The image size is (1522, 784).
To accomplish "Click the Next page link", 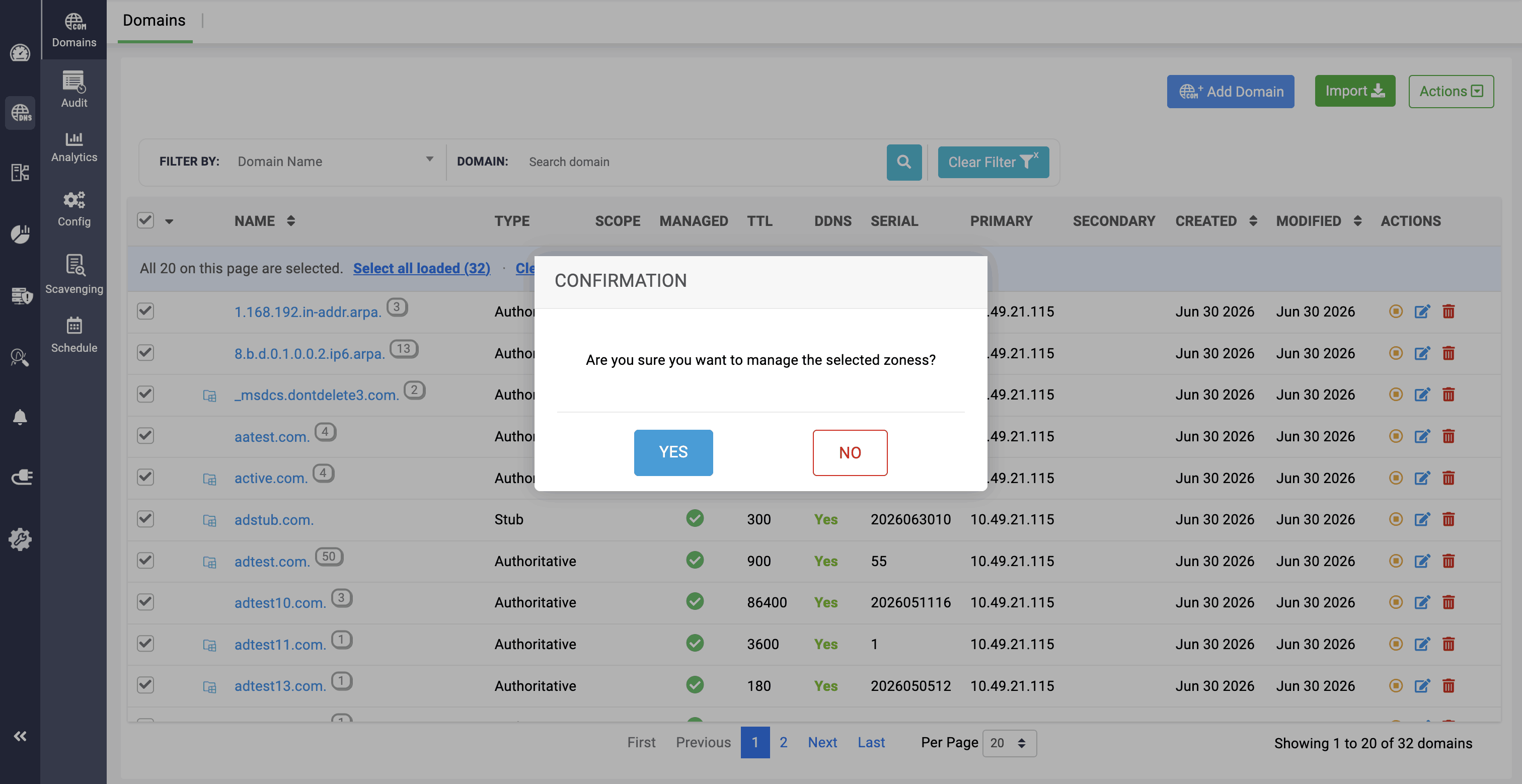I will click(x=822, y=742).
